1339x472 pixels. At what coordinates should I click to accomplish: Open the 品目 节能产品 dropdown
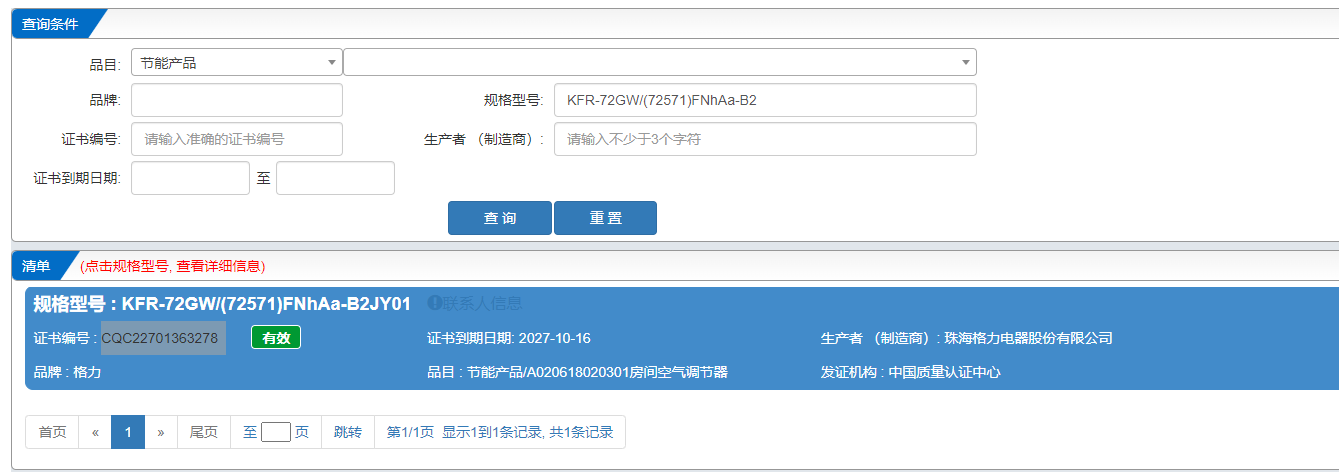click(236, 63)
